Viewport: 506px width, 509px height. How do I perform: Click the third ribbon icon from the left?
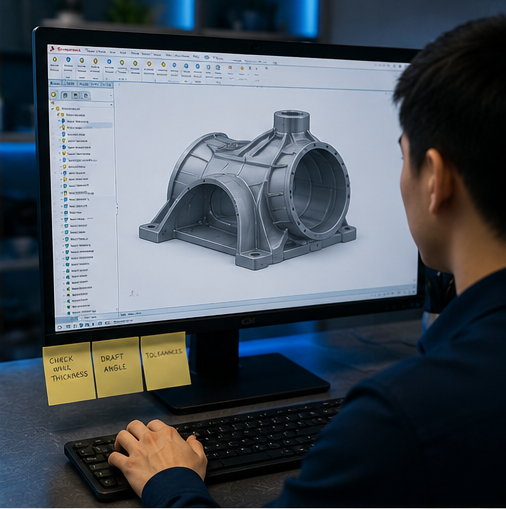[x=82, y=60]
